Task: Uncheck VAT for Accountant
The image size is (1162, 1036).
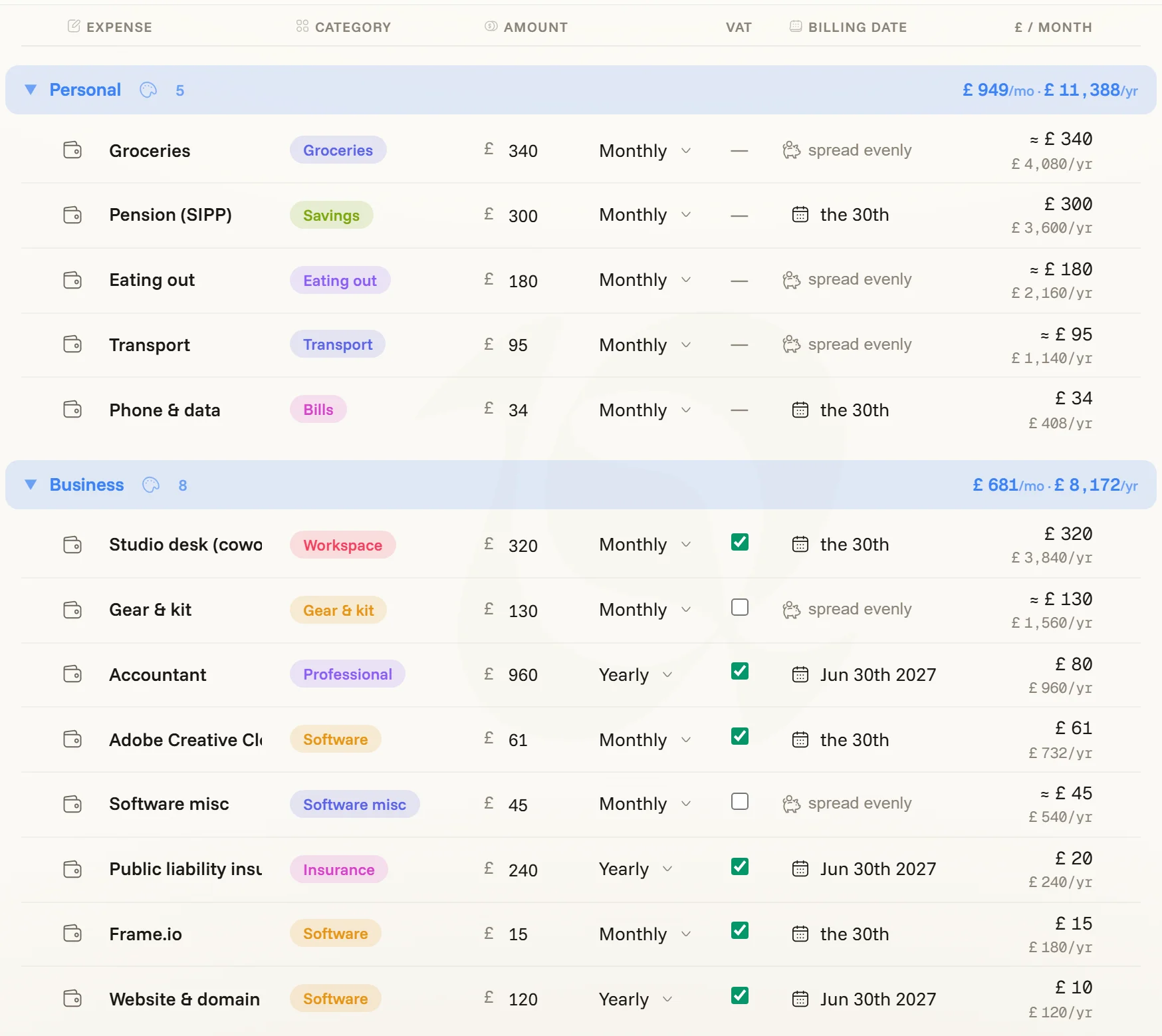Action: click(x=740, y=671)
